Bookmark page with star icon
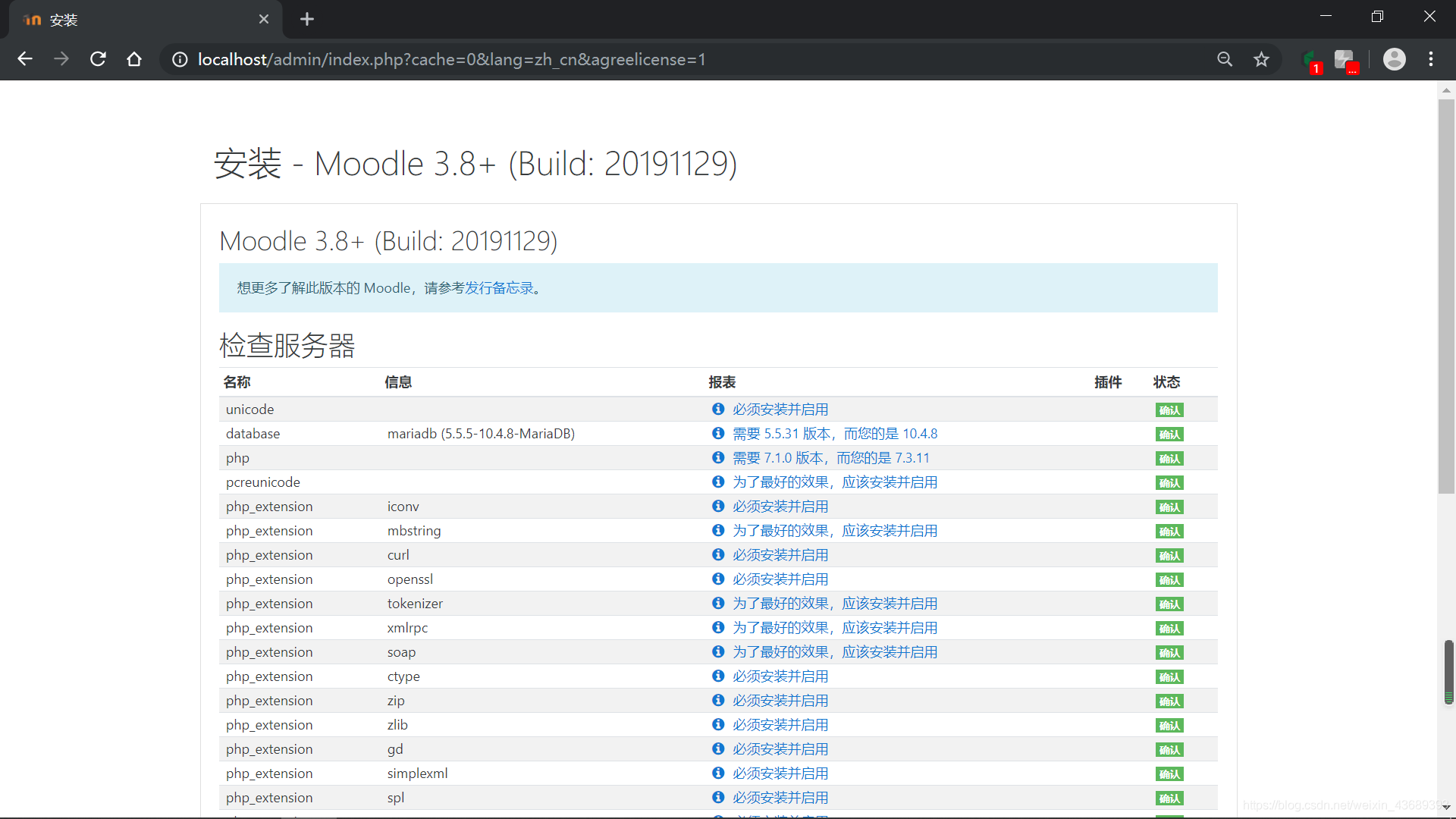The image size is (1456, 819). 1261,59
